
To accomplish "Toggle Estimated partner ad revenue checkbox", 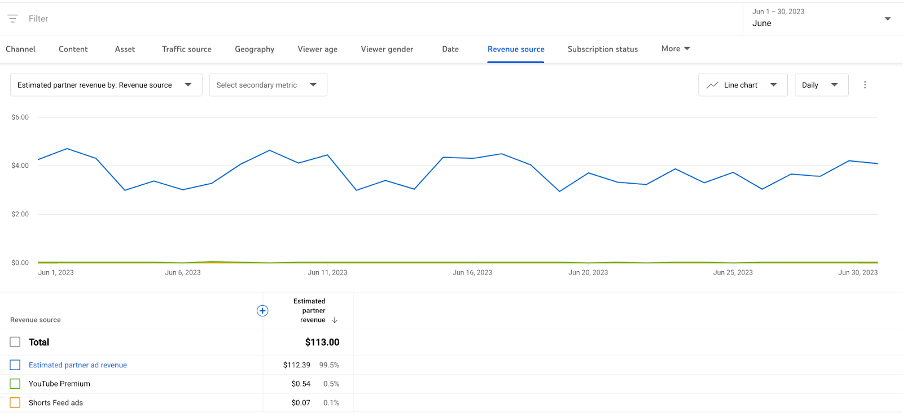I will point(15,365).
